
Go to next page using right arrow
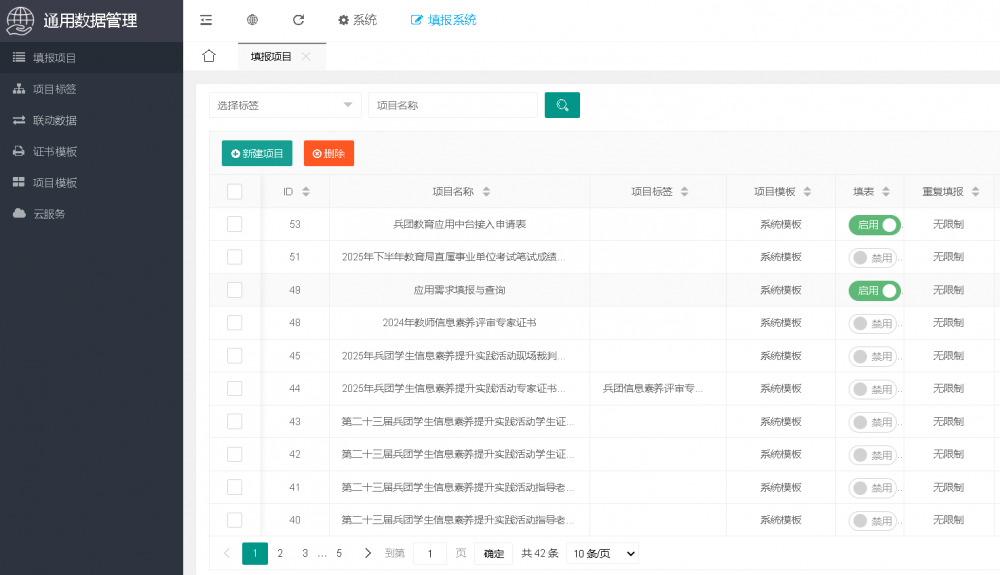367,553
